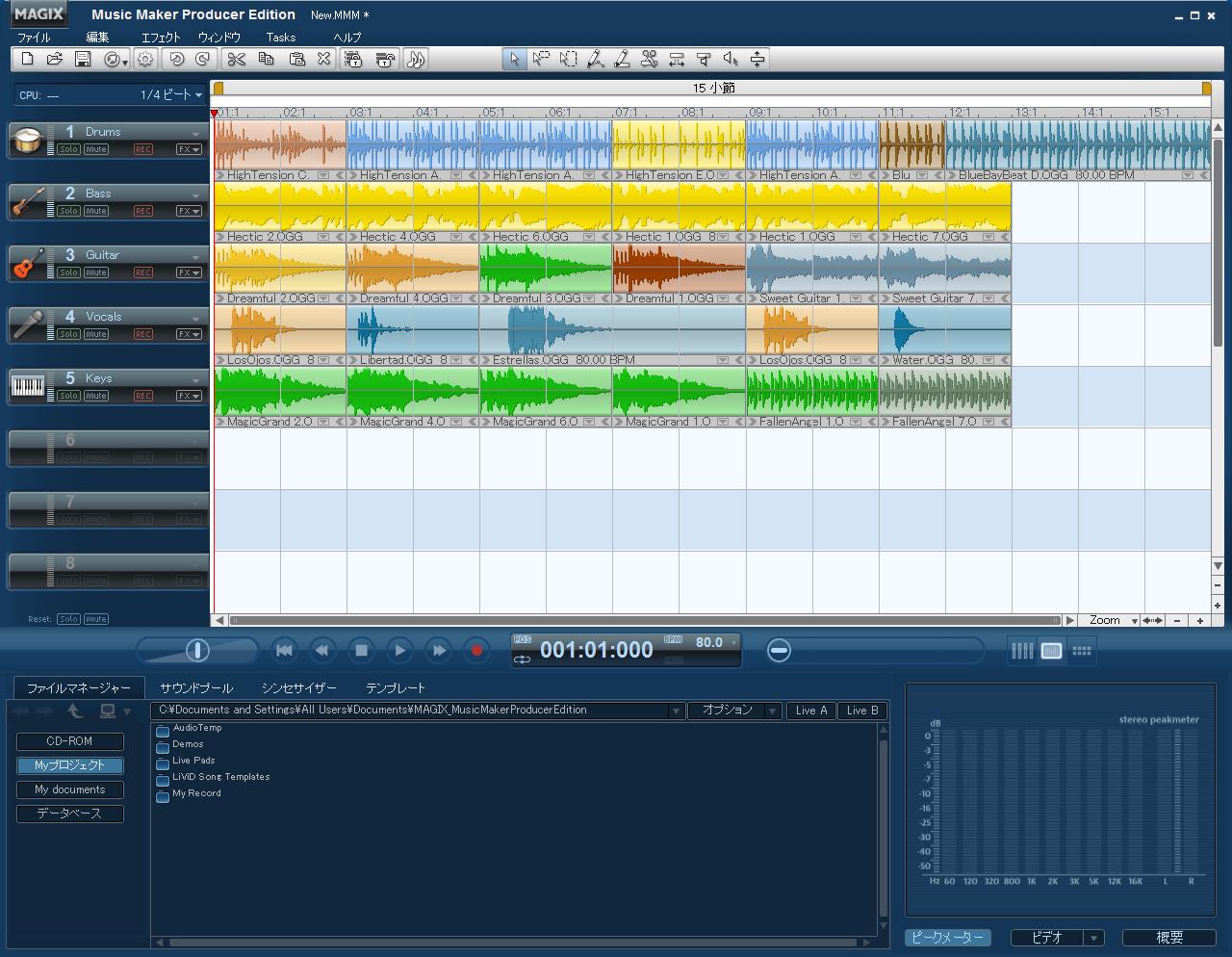Click the データベース button

[69, 814]
